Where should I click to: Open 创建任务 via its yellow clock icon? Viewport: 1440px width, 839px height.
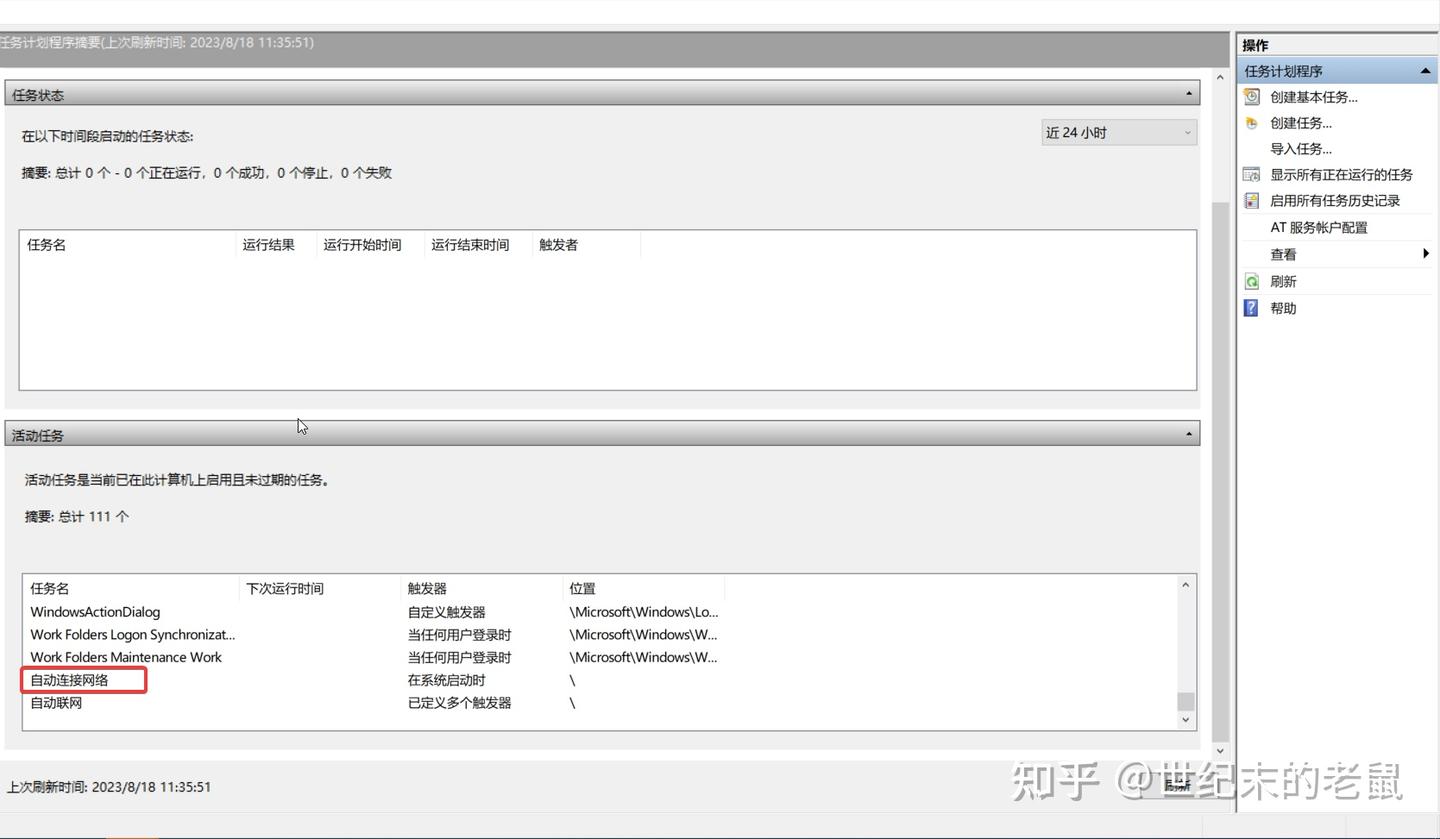click(1251, 122)
